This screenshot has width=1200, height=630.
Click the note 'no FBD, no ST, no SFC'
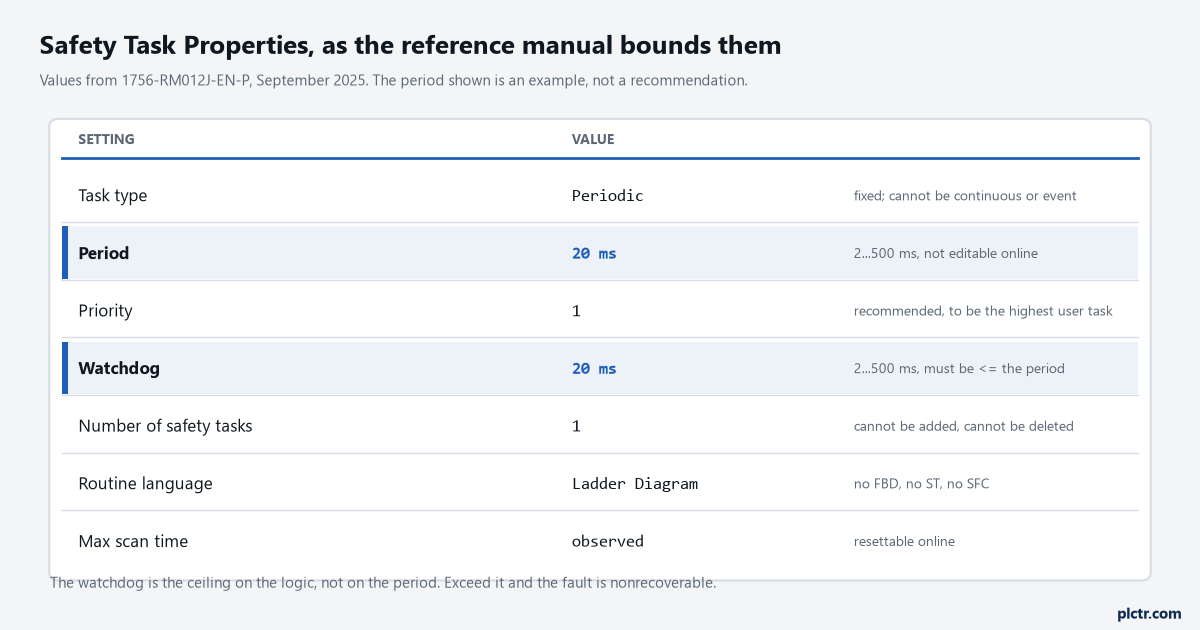click(922, 484)
